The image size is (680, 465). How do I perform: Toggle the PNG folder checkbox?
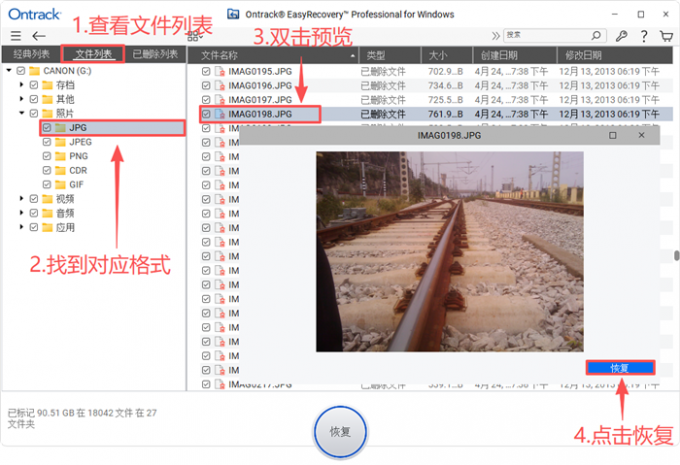pyautogui.click(x=47, y=156)
